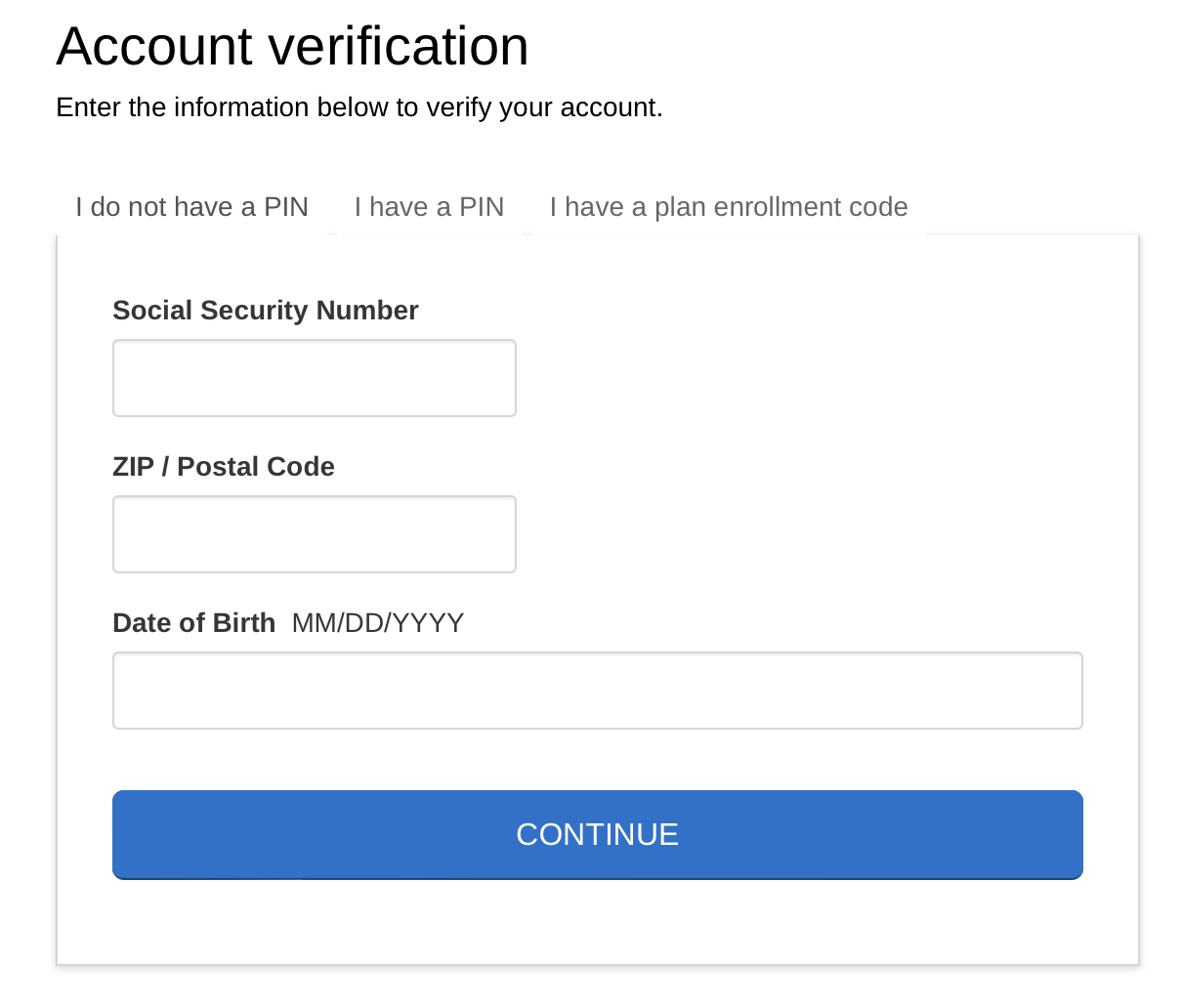This screenshot has height=1008, width=1182.
Task: Choose the no-PIN verification option tab
Action: tap(192, 207)
